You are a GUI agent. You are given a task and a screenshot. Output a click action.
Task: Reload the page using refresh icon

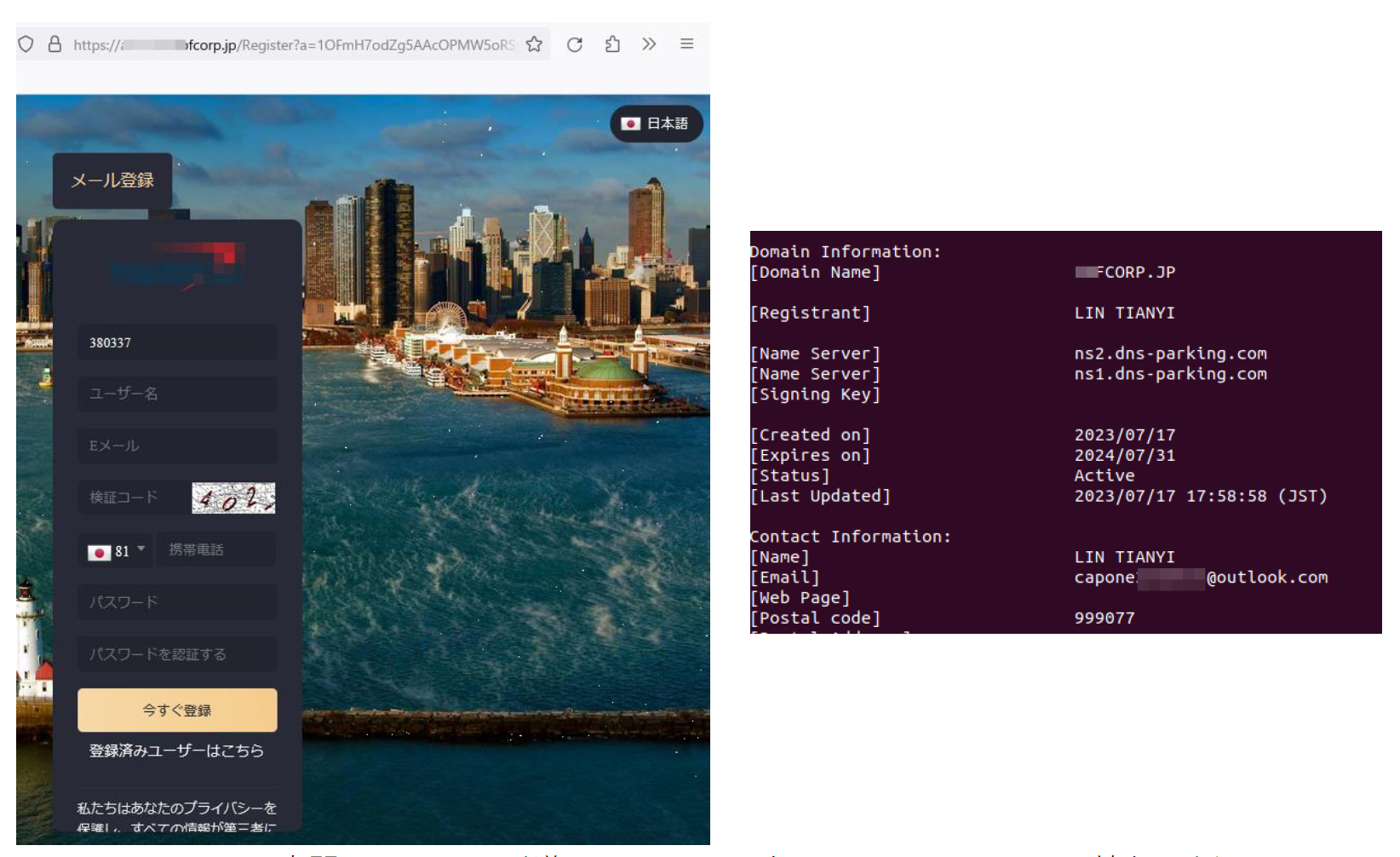575,44
